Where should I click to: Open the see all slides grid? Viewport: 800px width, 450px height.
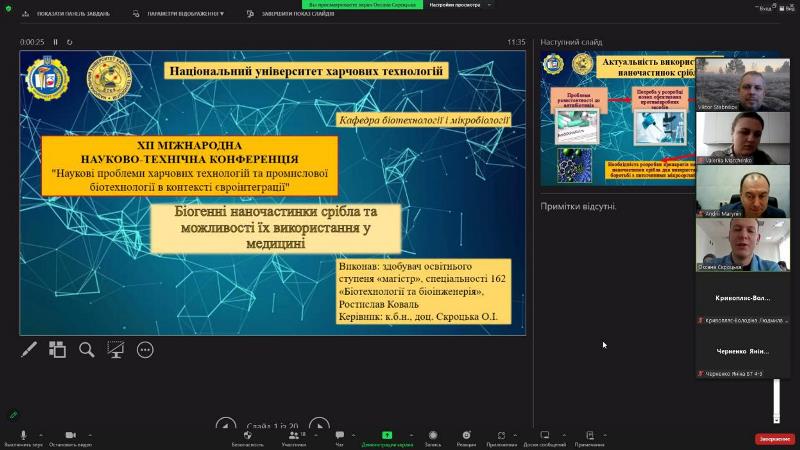pyautogui.click(x=58, y=350)
